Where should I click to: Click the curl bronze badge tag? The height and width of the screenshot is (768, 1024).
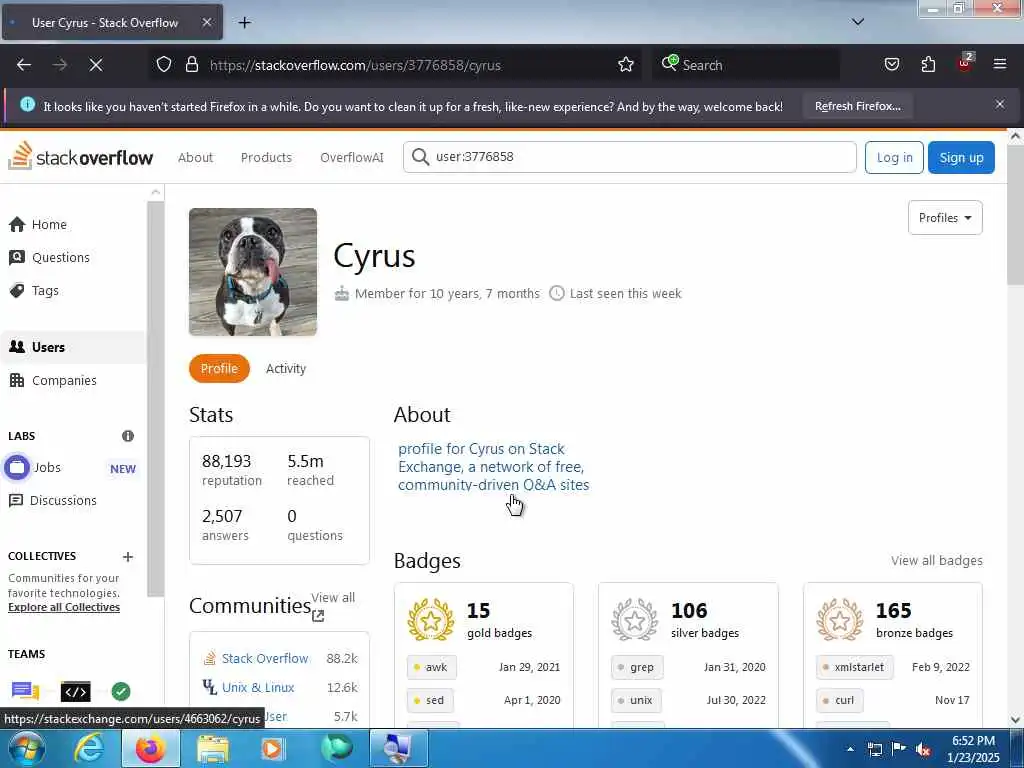click(x=840, y=700)
